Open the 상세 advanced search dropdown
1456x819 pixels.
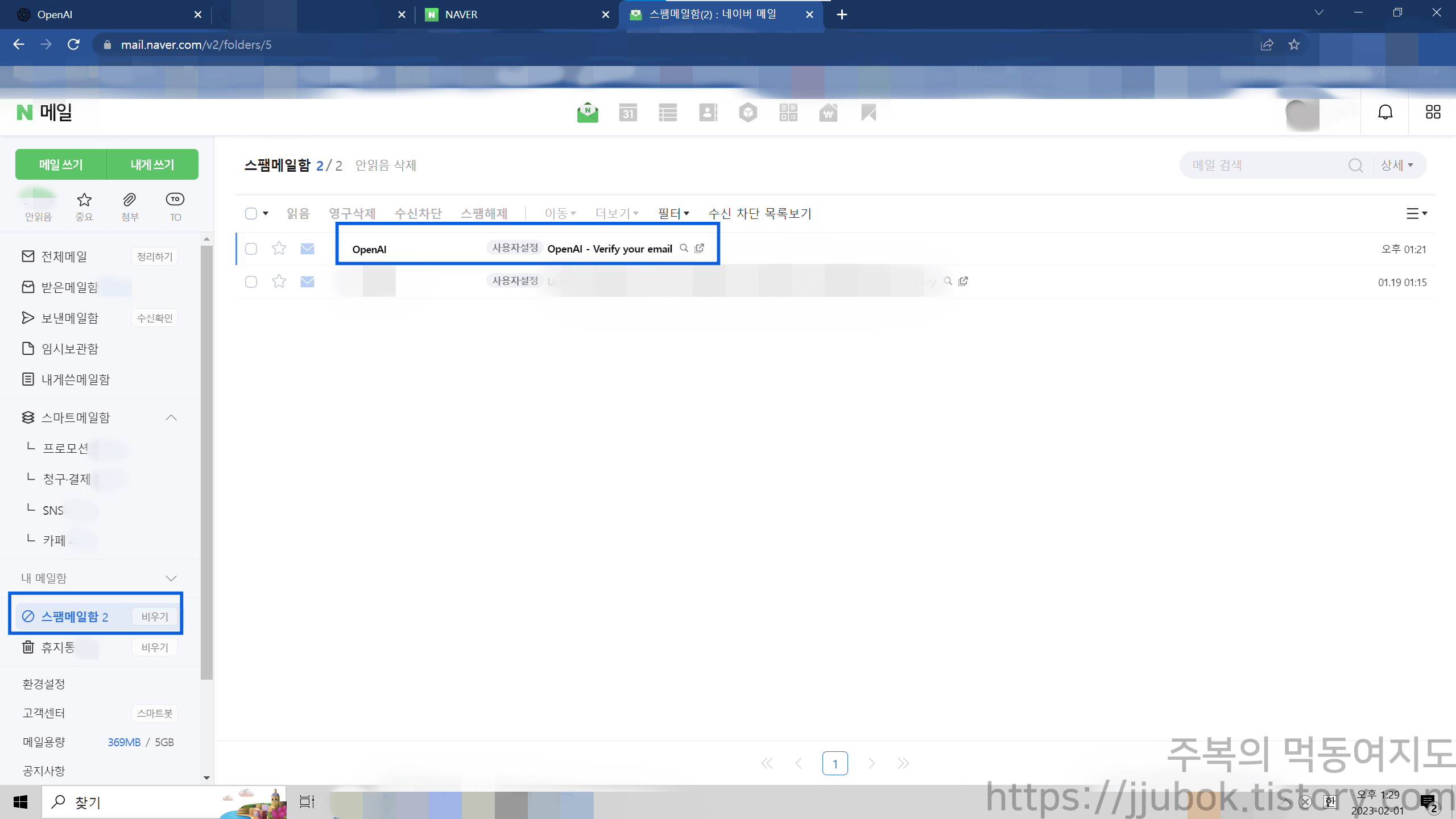(x=1397, y=166)
